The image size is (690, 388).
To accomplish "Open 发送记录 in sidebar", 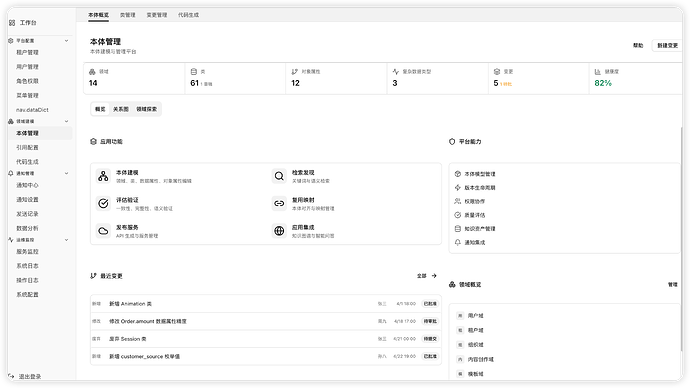I will pos(27,214).
